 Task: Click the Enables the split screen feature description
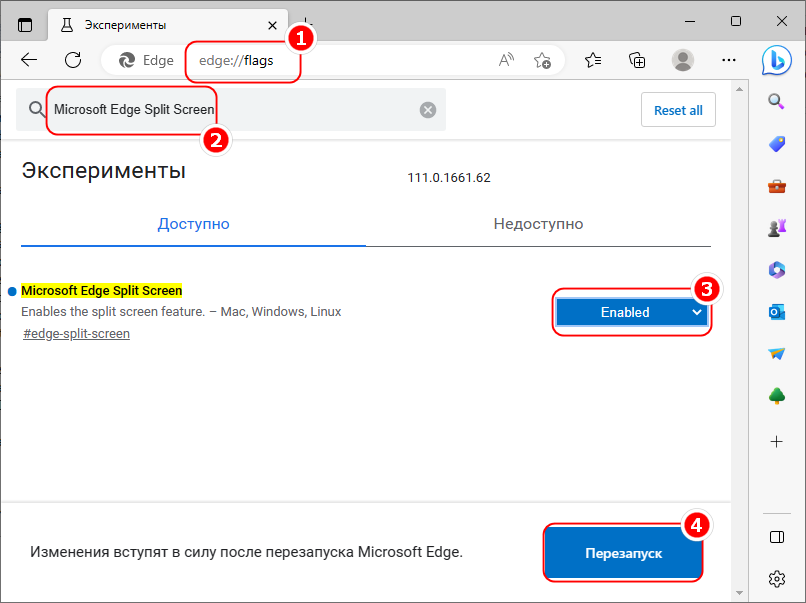pyautogui.click(x=181, y=312)
